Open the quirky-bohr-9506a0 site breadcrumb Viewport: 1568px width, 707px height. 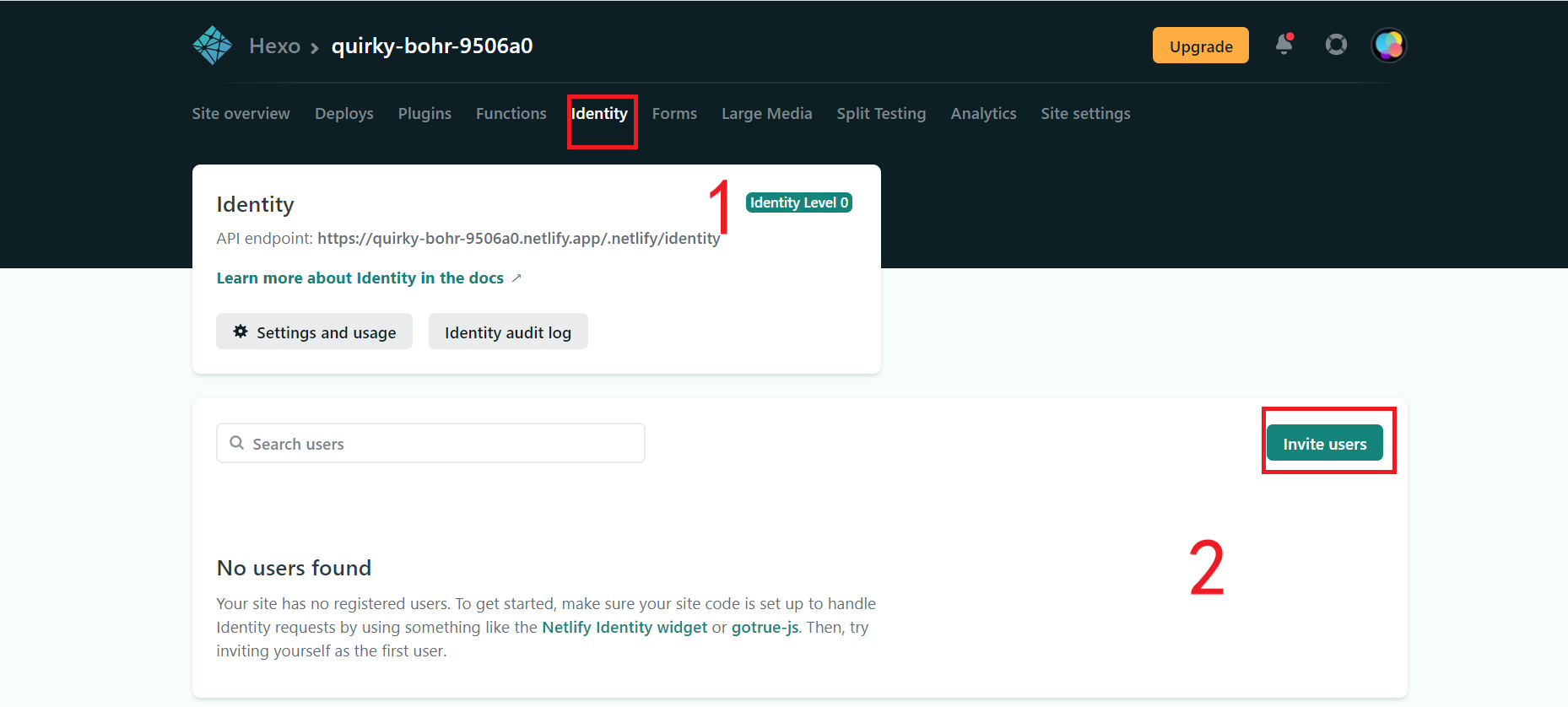[432, 46]
